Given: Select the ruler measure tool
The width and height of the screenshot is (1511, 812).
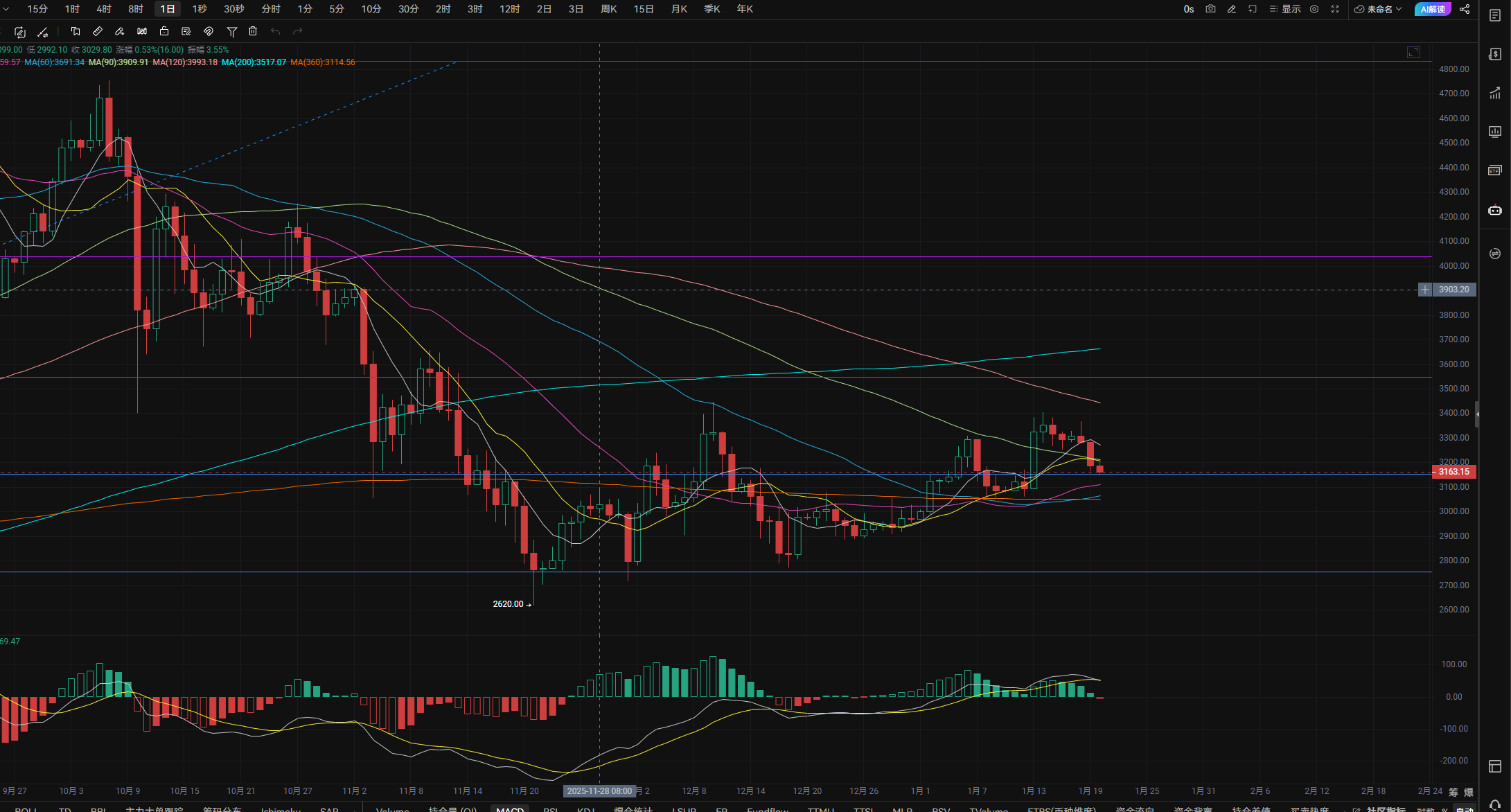Looking at the screenshot, I should [98, 31].
